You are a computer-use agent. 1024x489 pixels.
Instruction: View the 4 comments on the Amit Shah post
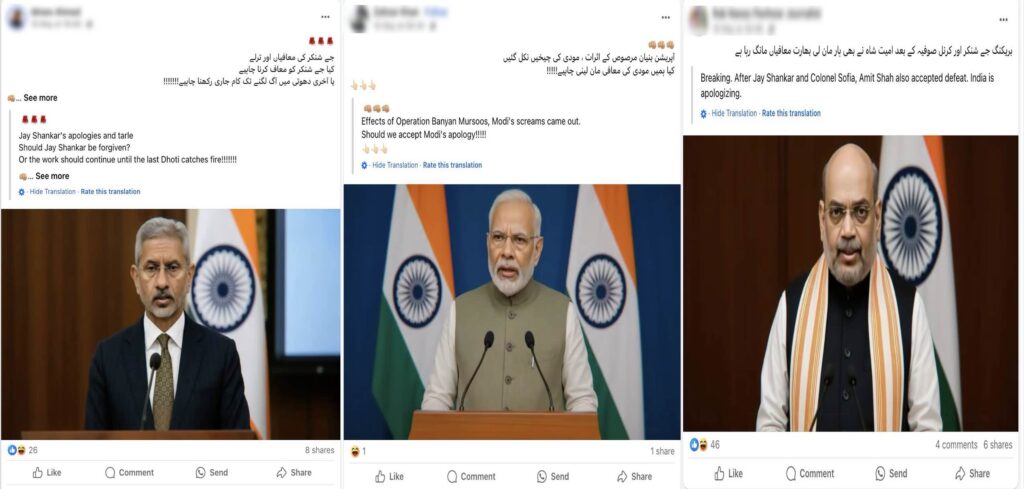[956, 445]
